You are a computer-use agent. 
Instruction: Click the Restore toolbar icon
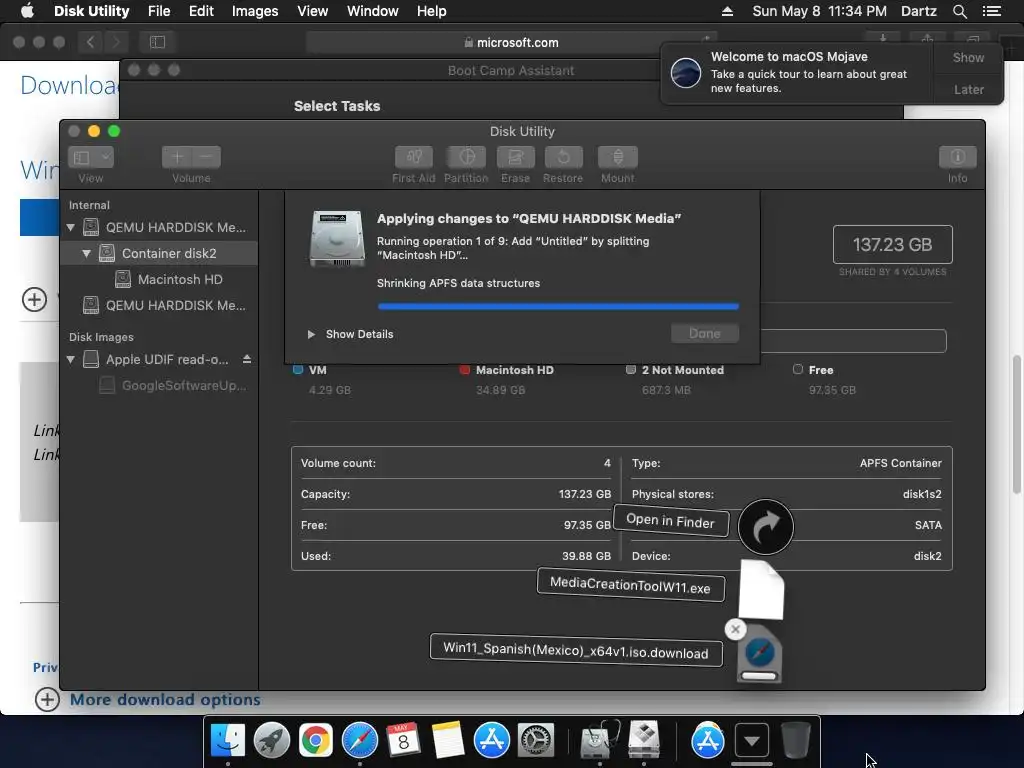tap(563, 157)
